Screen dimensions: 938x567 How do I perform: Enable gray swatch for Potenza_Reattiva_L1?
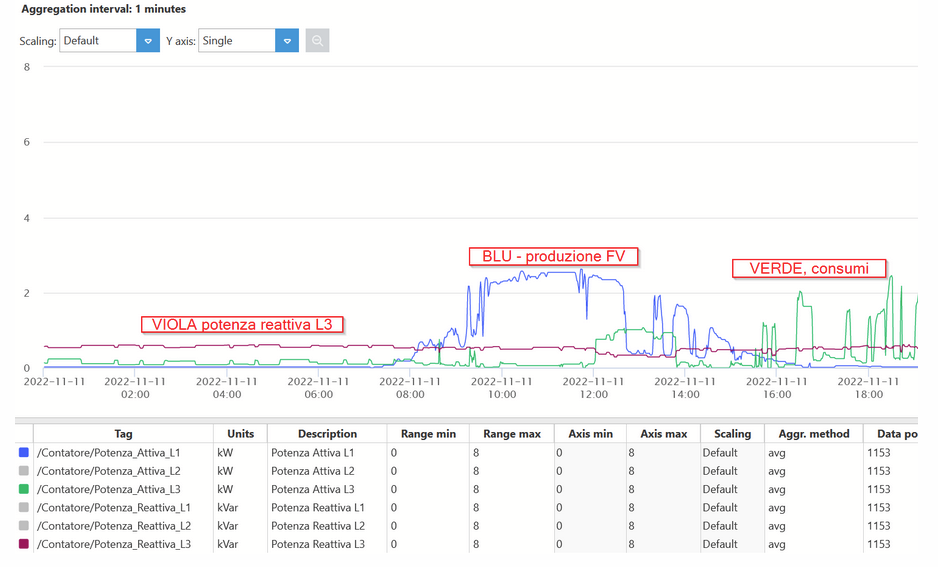pyautogui.click(x=24, y=508)
